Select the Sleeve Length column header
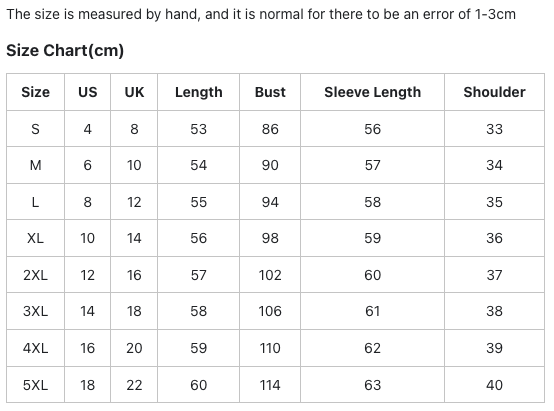 [x=372, y=92]
